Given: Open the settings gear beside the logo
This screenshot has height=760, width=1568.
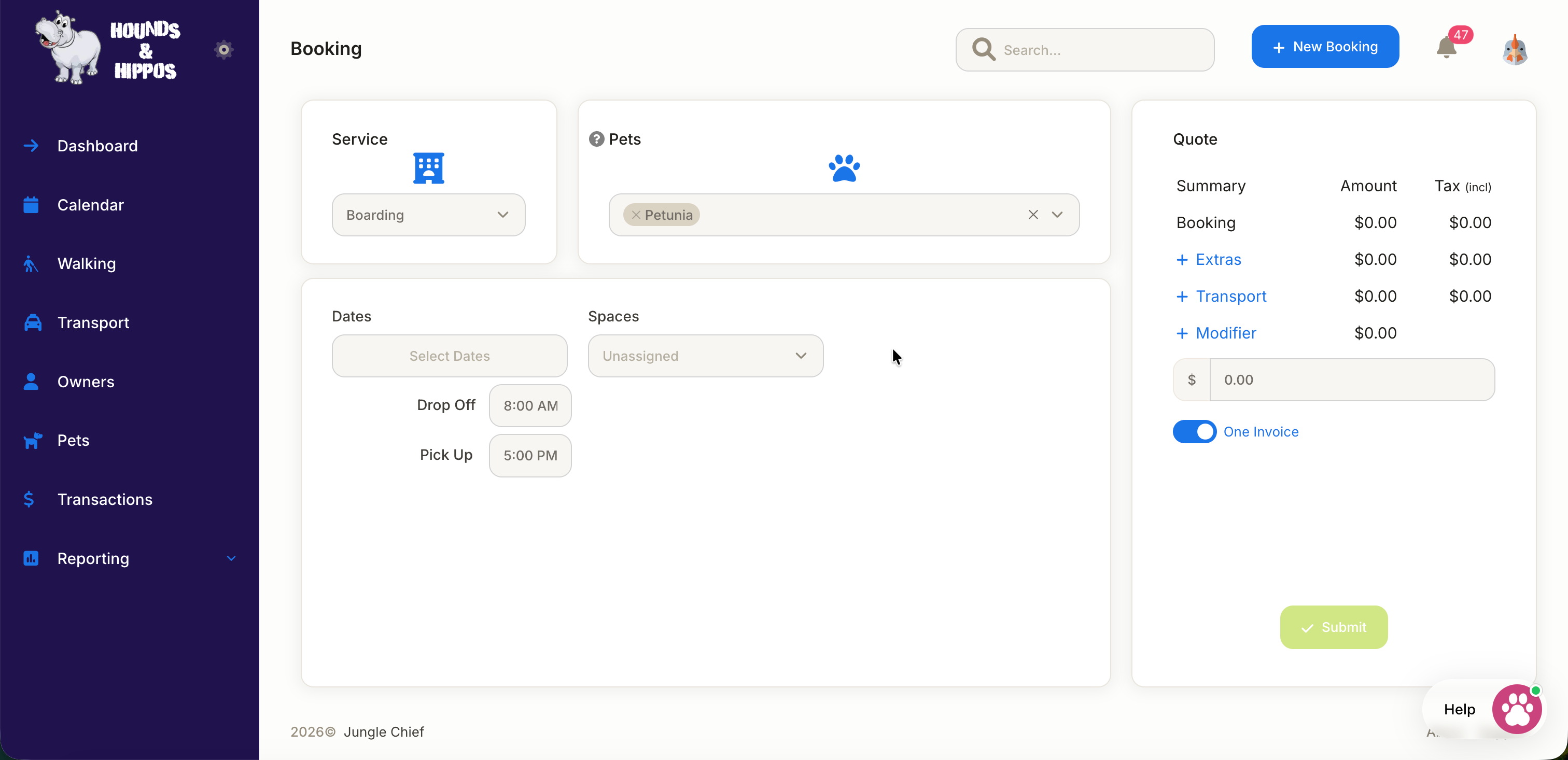Looking at the screenshot, I should 224,49.
